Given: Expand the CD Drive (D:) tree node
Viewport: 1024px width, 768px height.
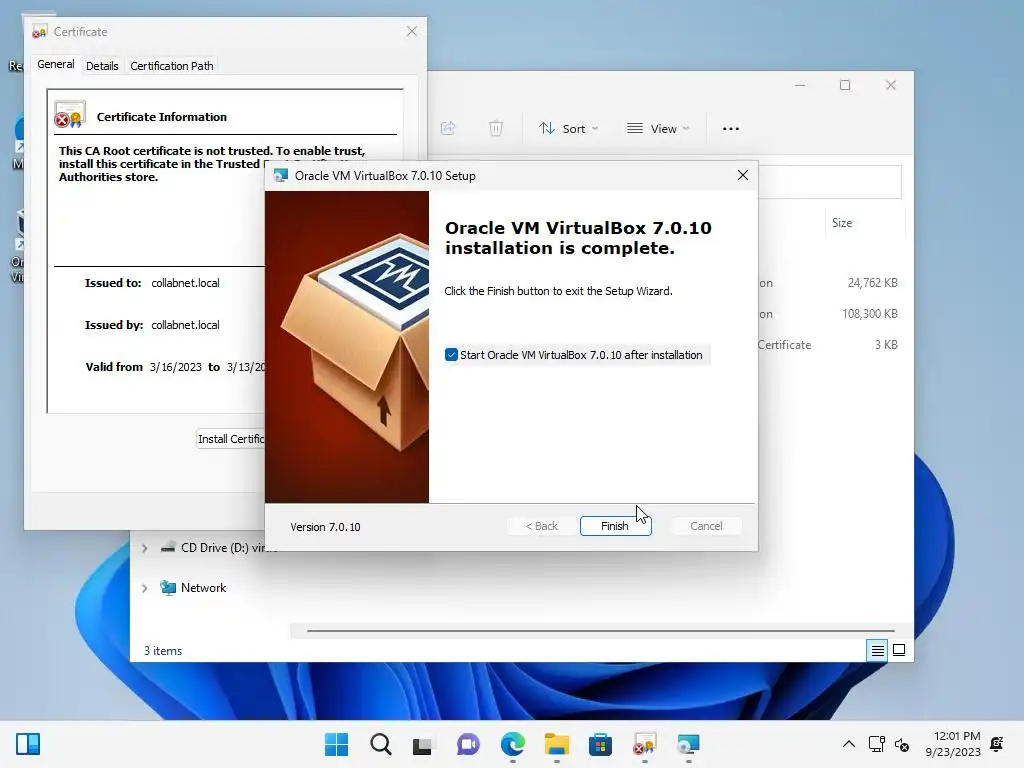Looking at the screenshot, I should click(x=145, y=548).
